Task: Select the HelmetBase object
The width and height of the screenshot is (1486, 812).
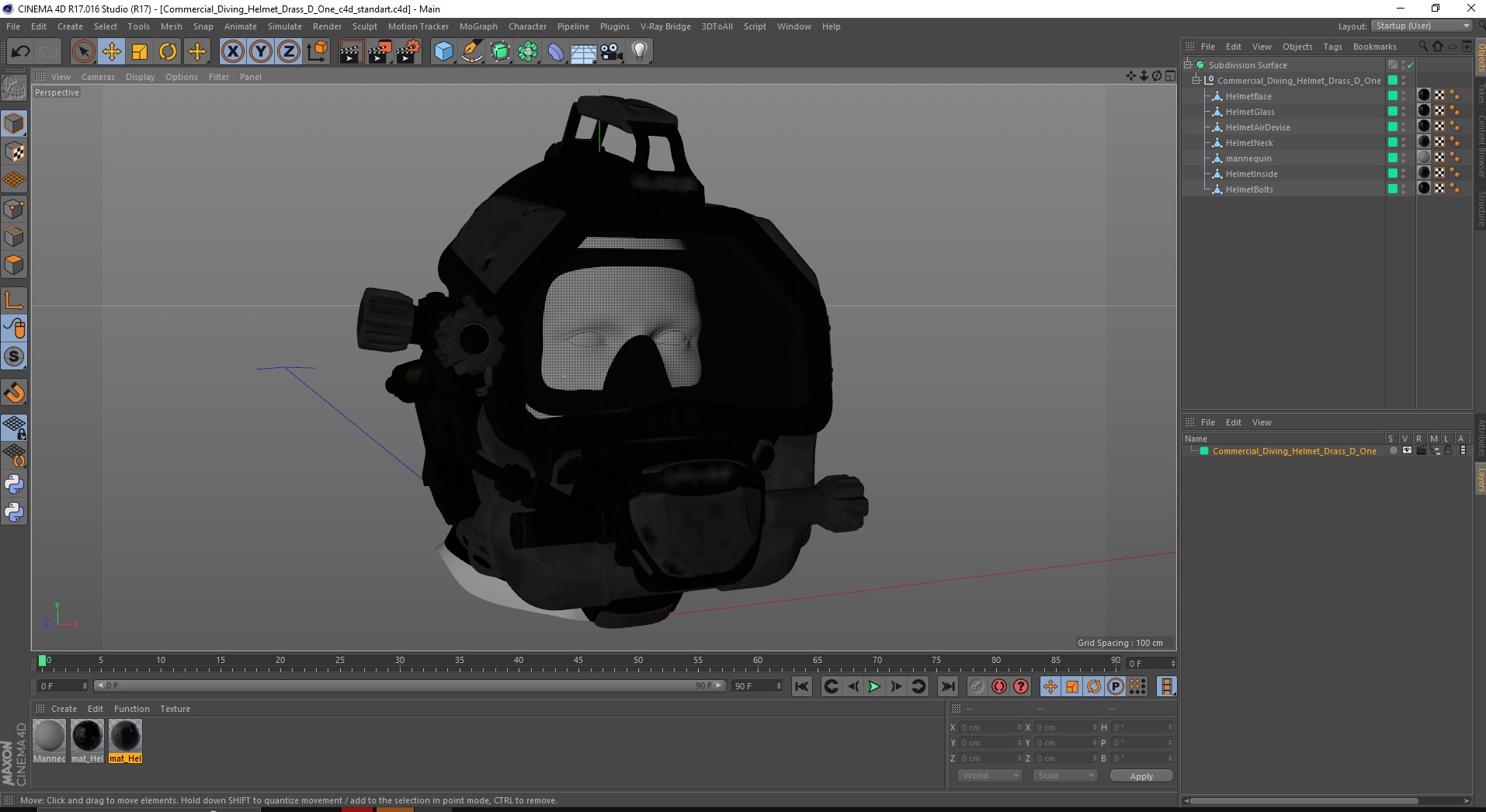Action: tap(1248, 96)
